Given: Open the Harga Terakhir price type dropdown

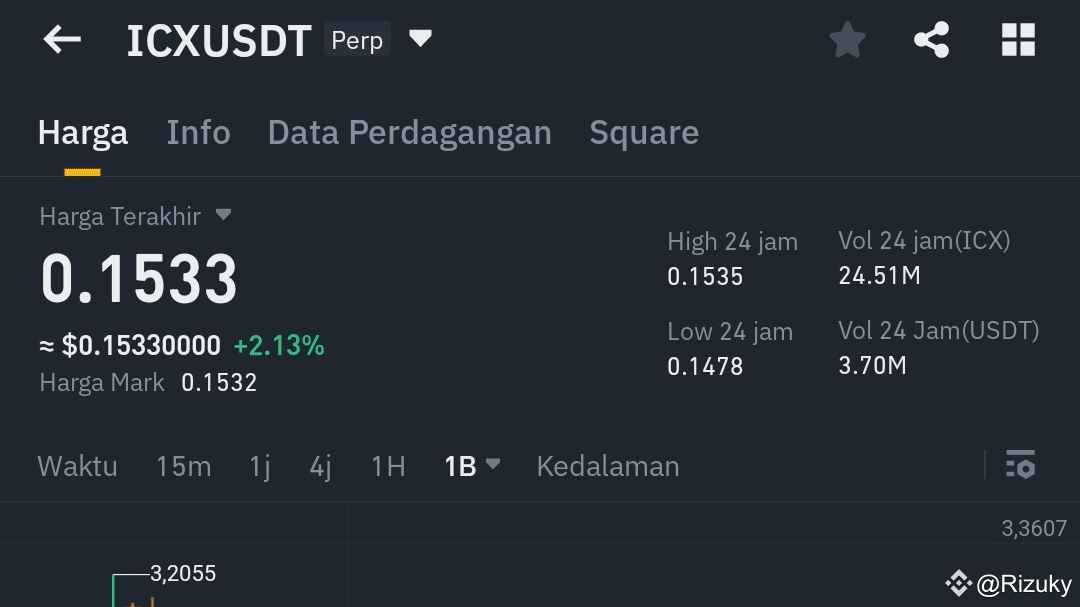Looking at the screenshot, I should tap(224, 215).
